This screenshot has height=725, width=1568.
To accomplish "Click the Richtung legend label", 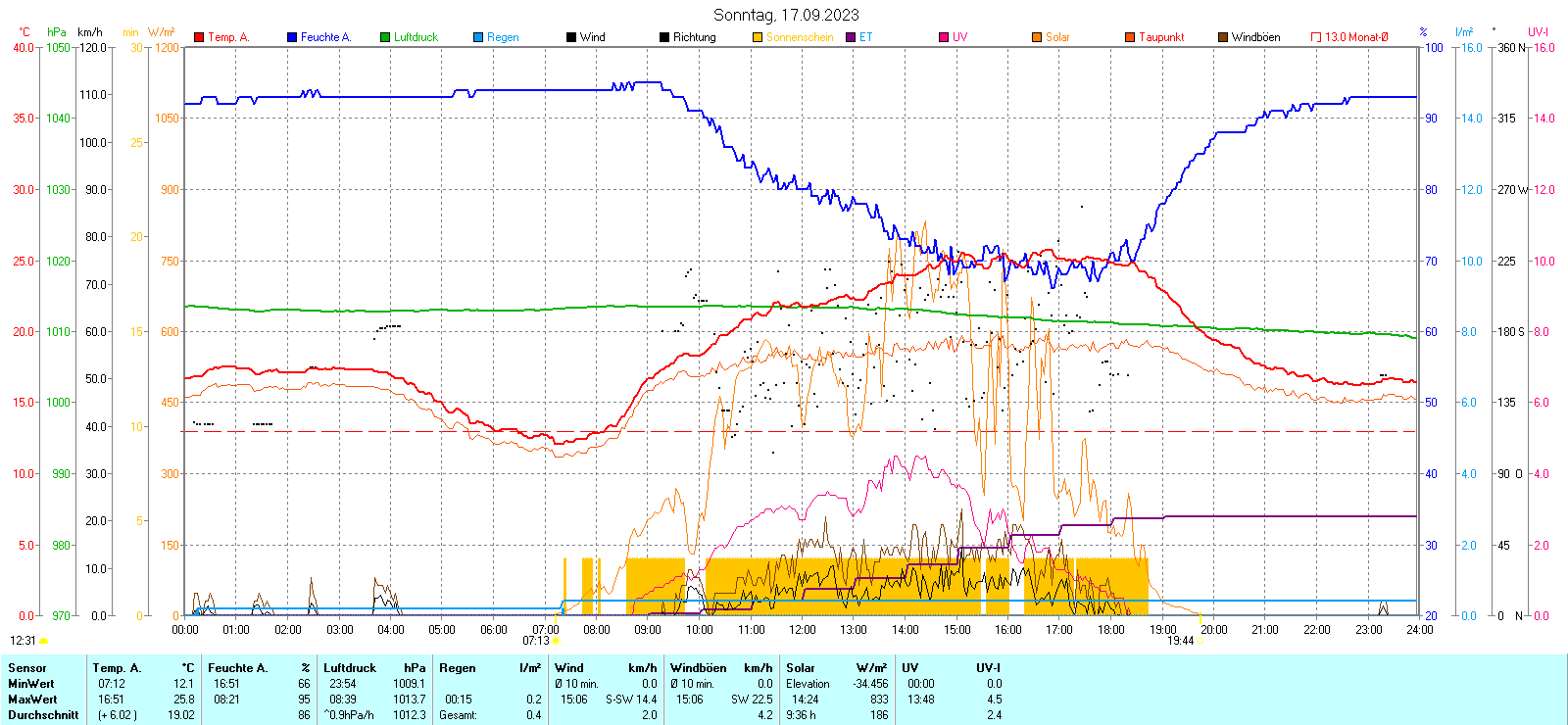I will coord(694,37).
